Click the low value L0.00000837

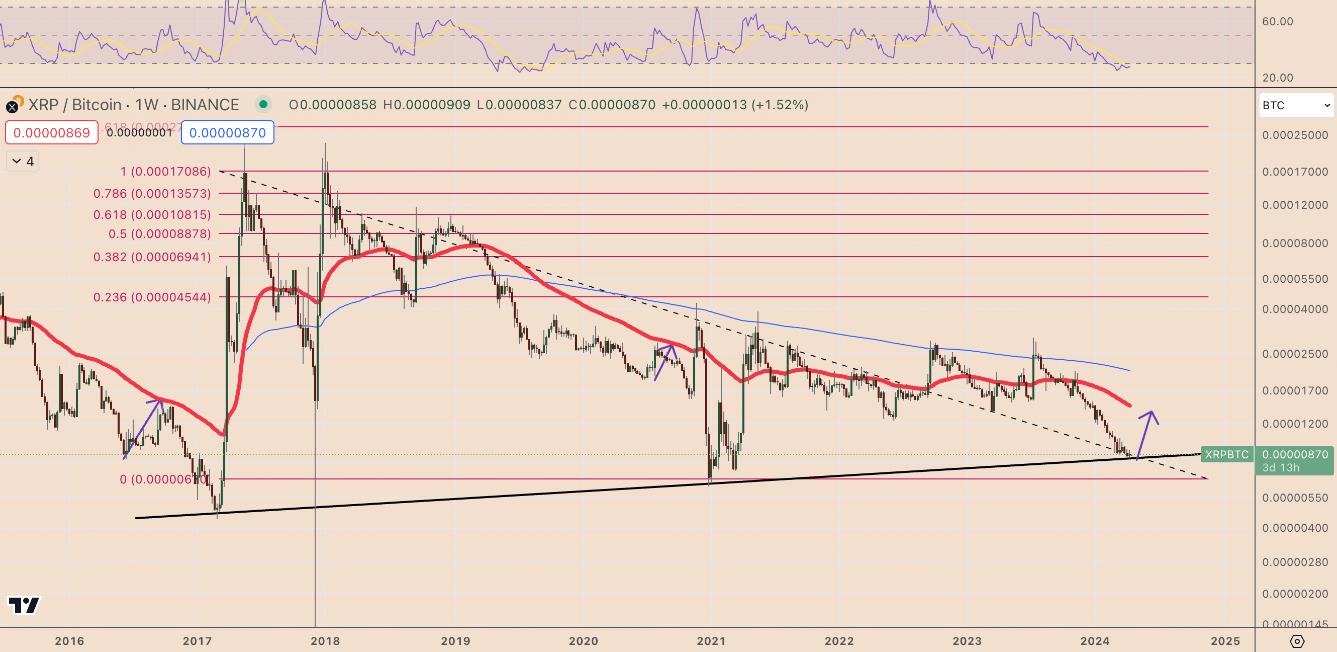tap(520, 105)
